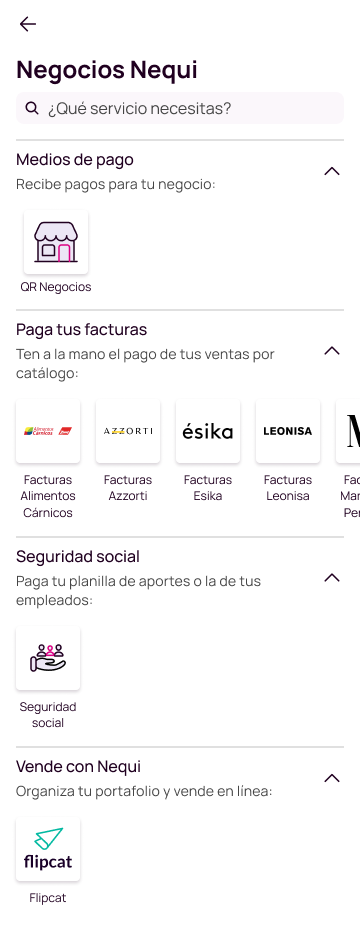Viewport: 360px width, 926px height.
Task: Focus the ¿Qué servicio necesitas? search field
Action: point(180,108)
